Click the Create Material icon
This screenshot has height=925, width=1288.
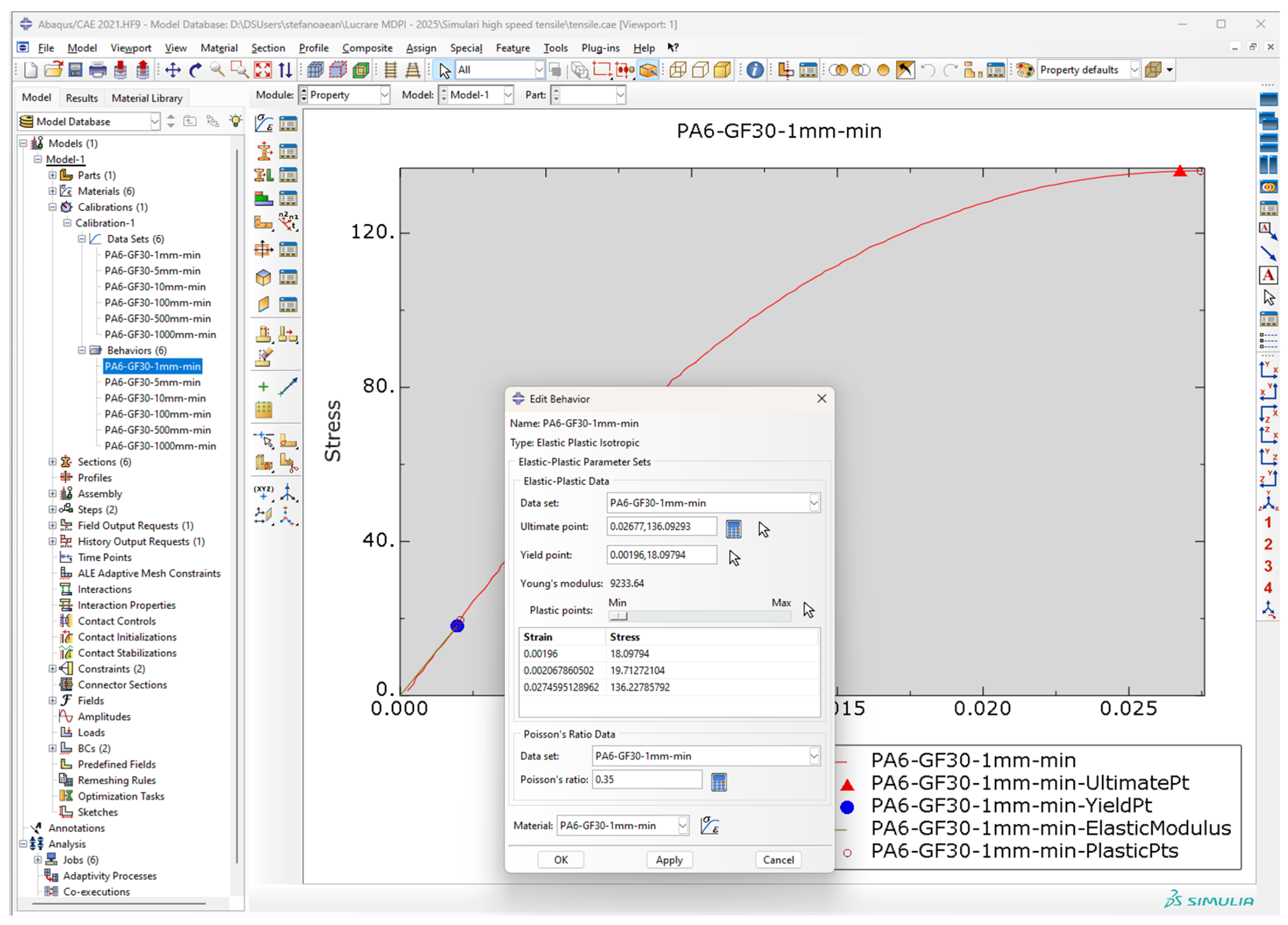[x=264, y=123]
